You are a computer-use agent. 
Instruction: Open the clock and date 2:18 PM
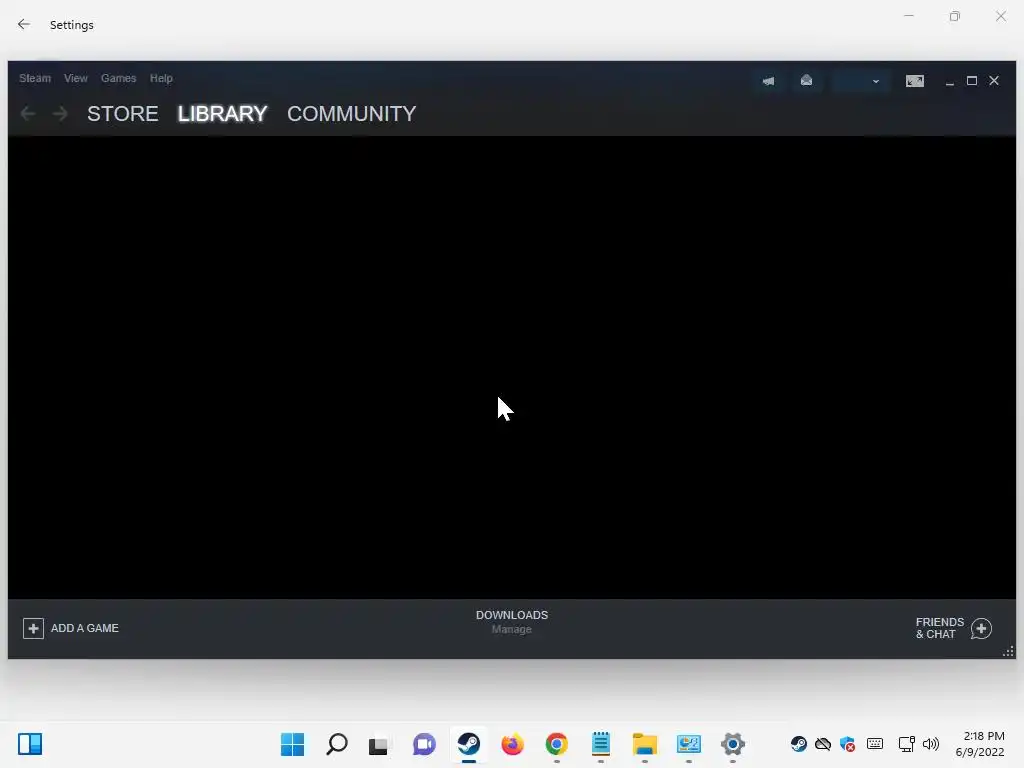click(x=980, y=744)
